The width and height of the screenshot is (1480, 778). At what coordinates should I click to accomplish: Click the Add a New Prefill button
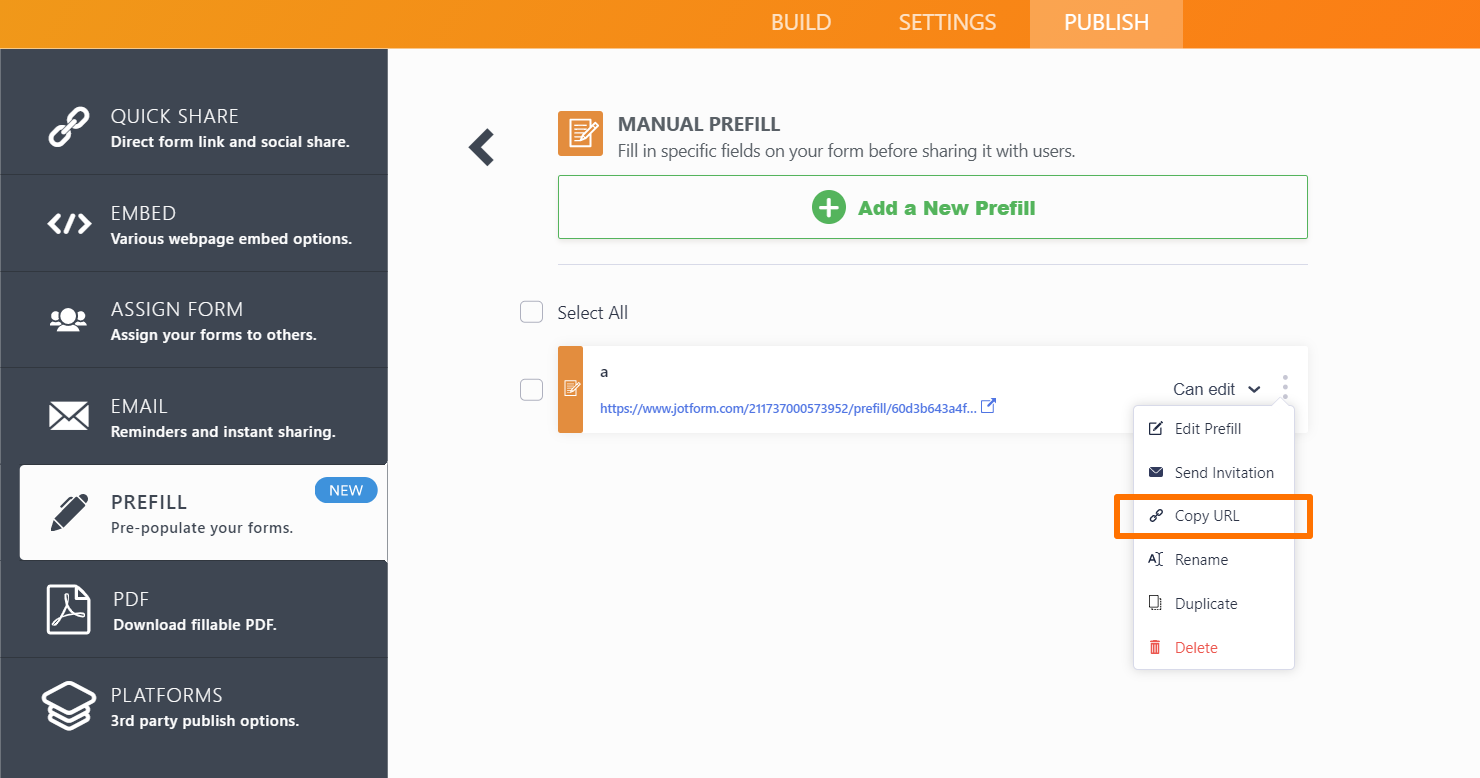point(932,207)
